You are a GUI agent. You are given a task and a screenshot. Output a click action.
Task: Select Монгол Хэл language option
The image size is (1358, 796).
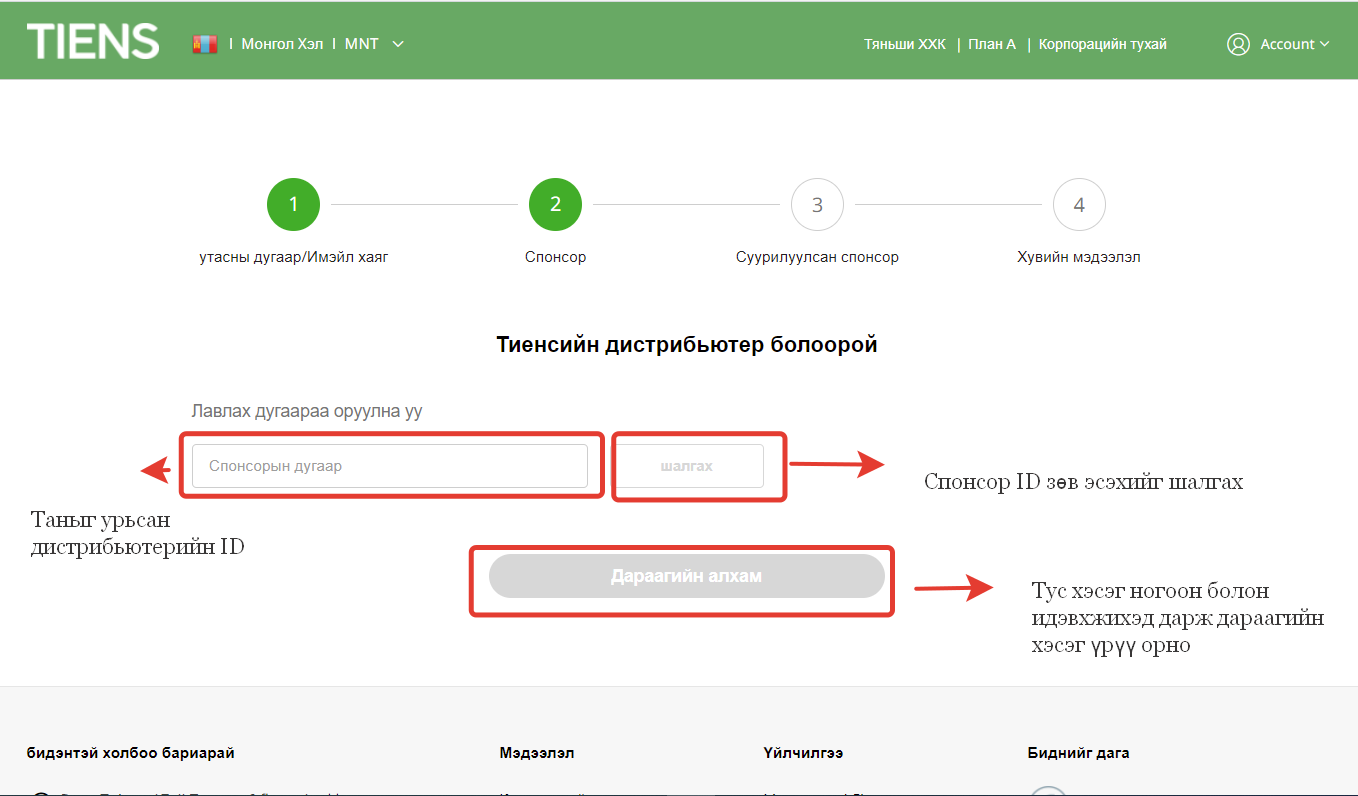tap(282, 44)
